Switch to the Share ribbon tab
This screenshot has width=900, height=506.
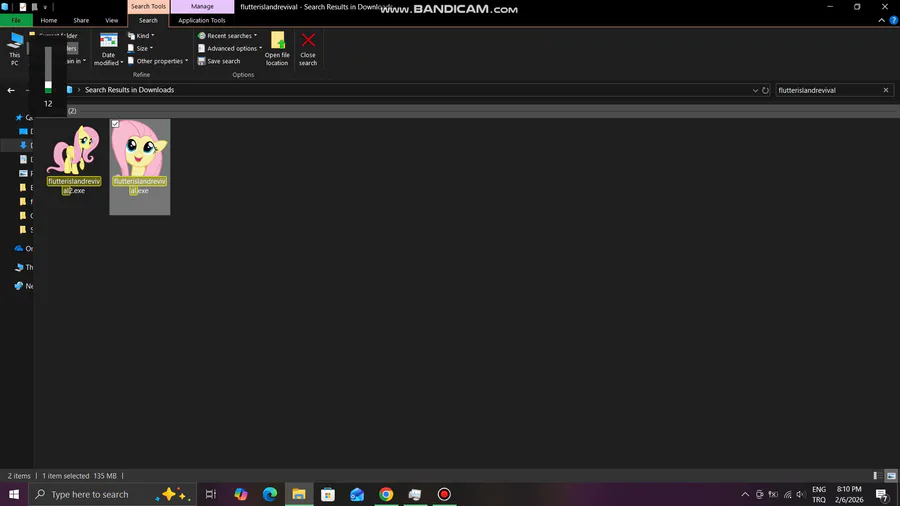click(x=81, y=20)
